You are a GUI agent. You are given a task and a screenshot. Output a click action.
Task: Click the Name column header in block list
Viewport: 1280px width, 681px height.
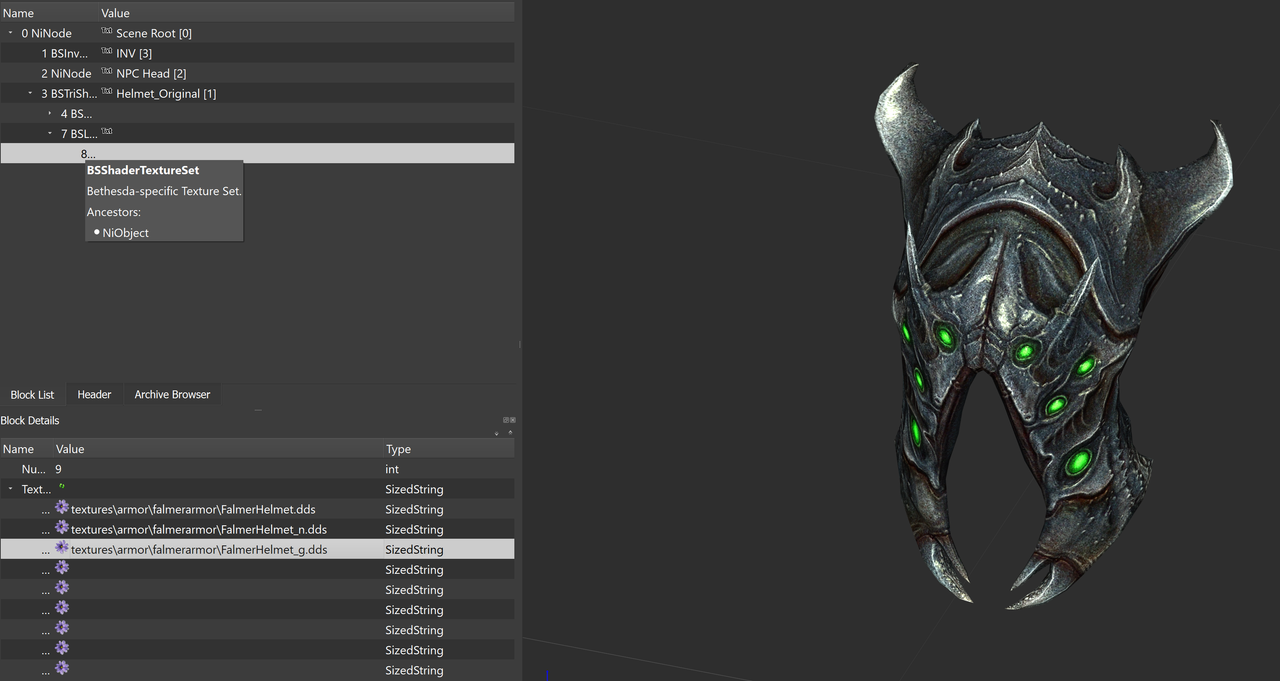pos(49,13)
